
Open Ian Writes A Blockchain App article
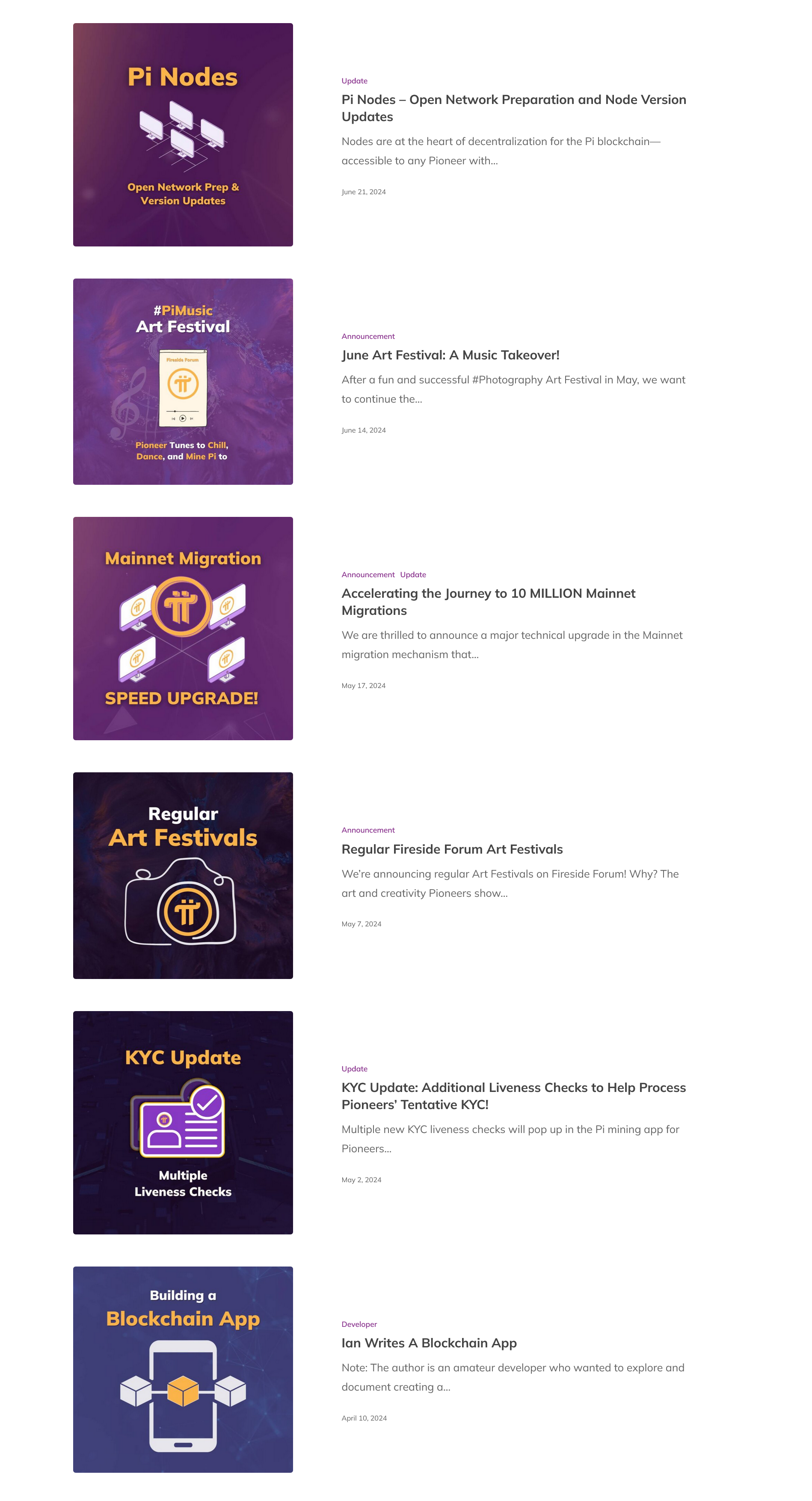429,1343
